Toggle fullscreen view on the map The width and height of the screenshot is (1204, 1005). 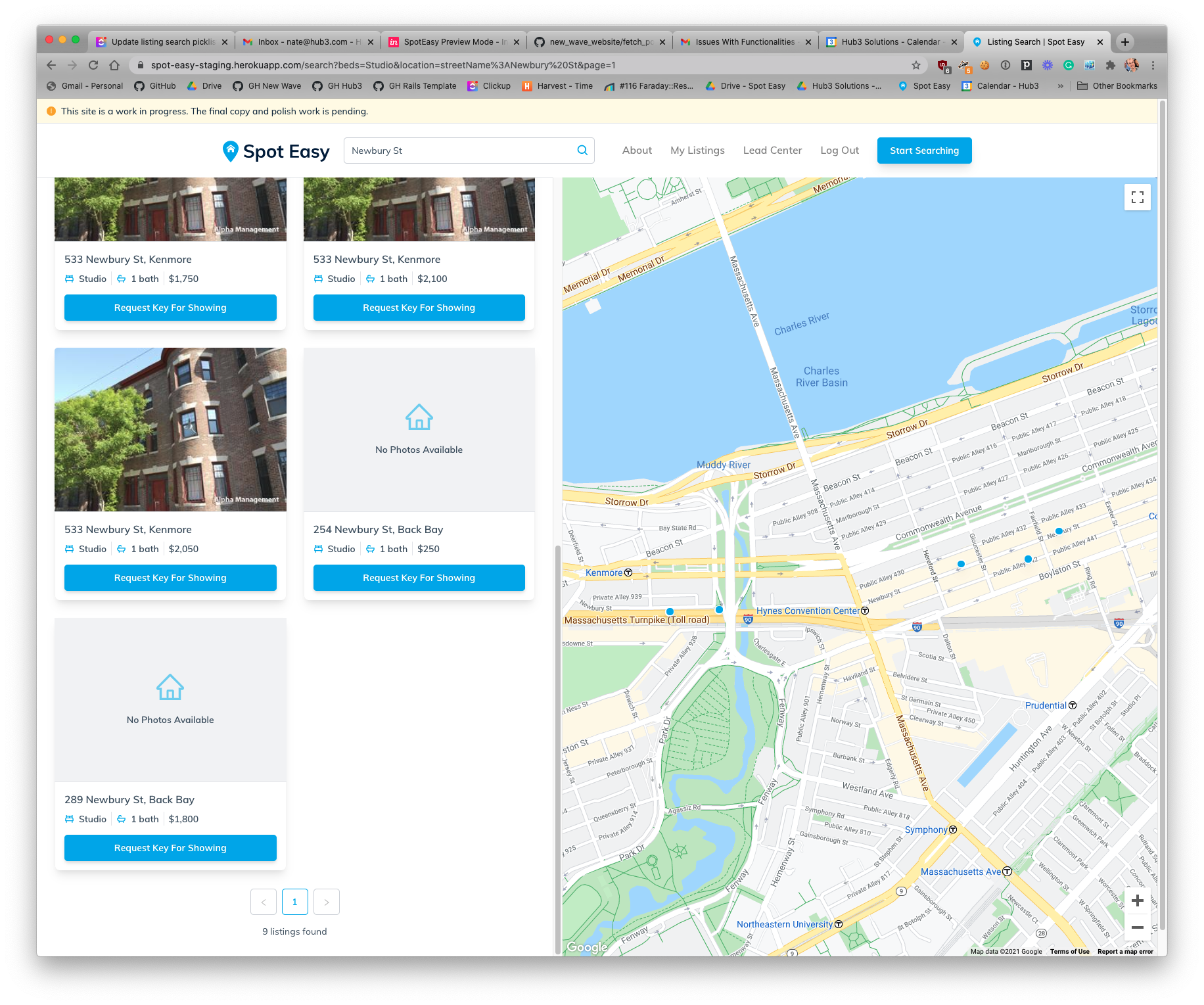click(x=1137, y=197)
